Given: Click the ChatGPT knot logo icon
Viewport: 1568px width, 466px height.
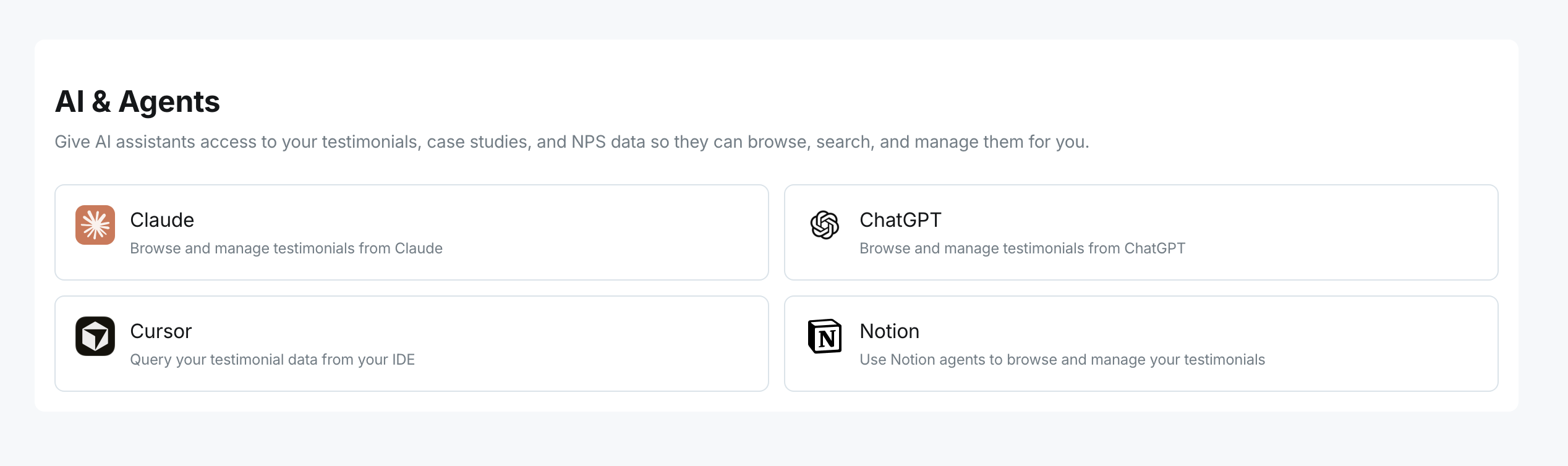Looking at the screenshot, I should click(x=825, y=225).
